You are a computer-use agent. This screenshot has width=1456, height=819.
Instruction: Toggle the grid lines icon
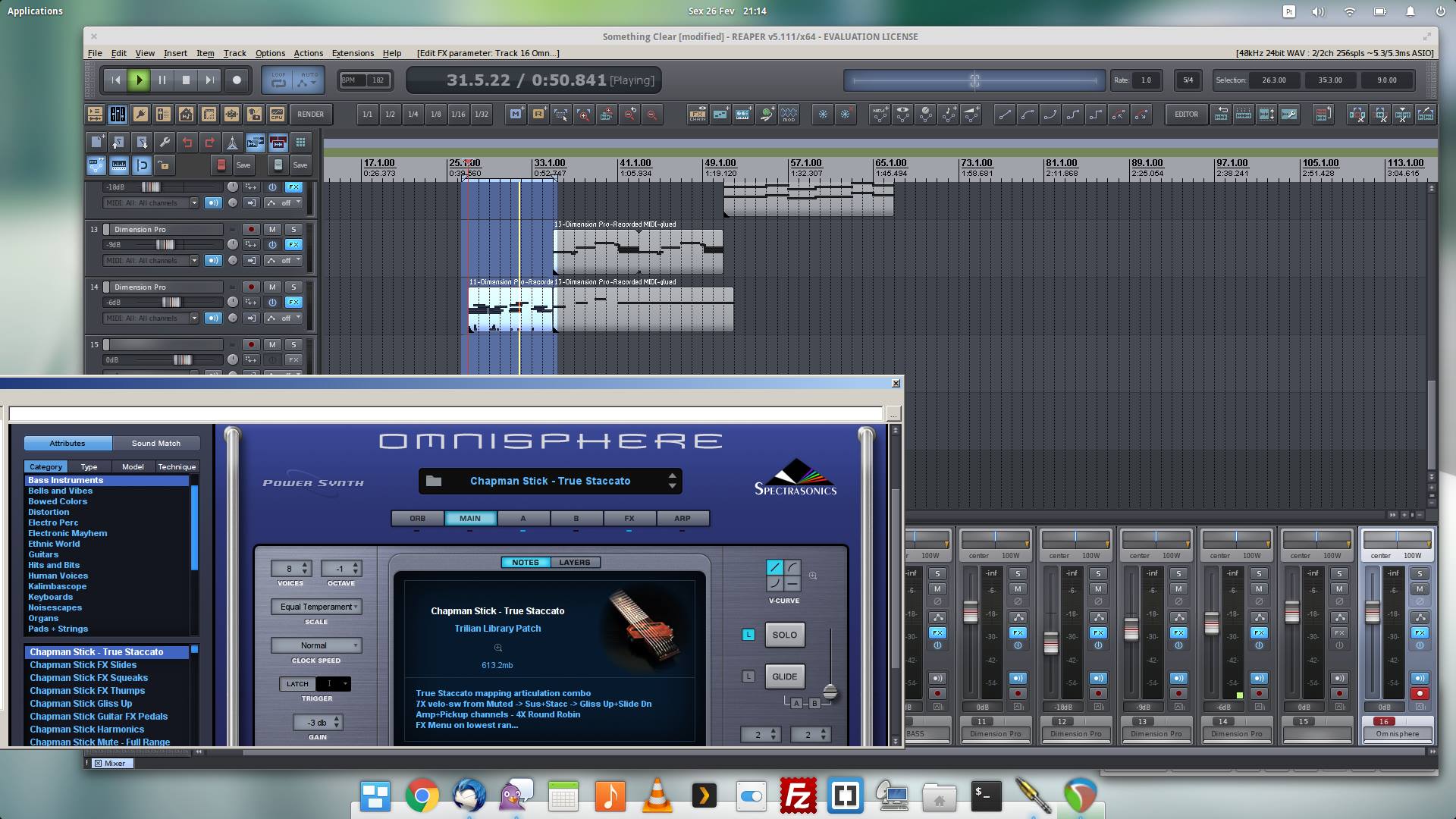pos(301,143)
